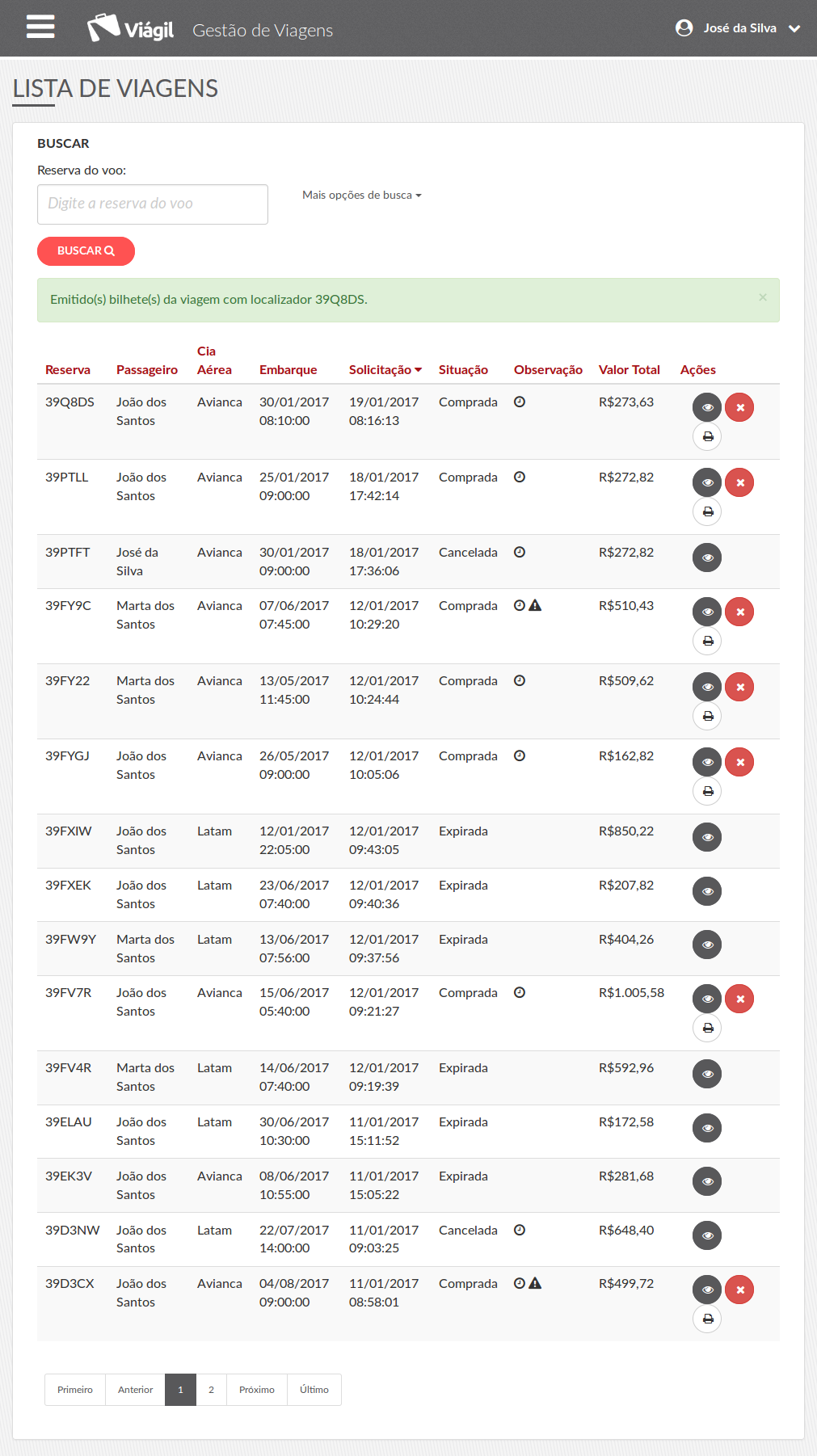
Task: Click warning icon on reservation 39FY9C
Action: tap(535, 605)
